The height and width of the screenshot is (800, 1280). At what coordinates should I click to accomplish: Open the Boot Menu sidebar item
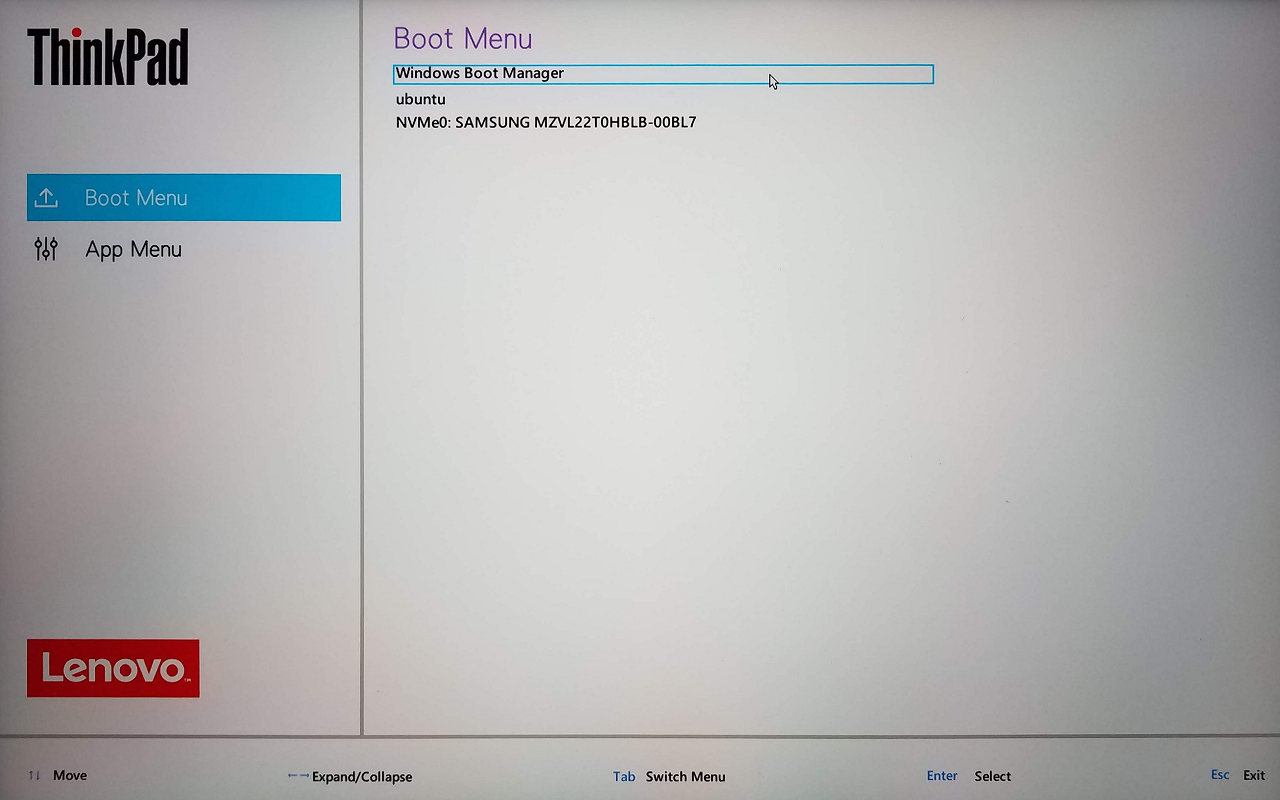tap(184, 198)
